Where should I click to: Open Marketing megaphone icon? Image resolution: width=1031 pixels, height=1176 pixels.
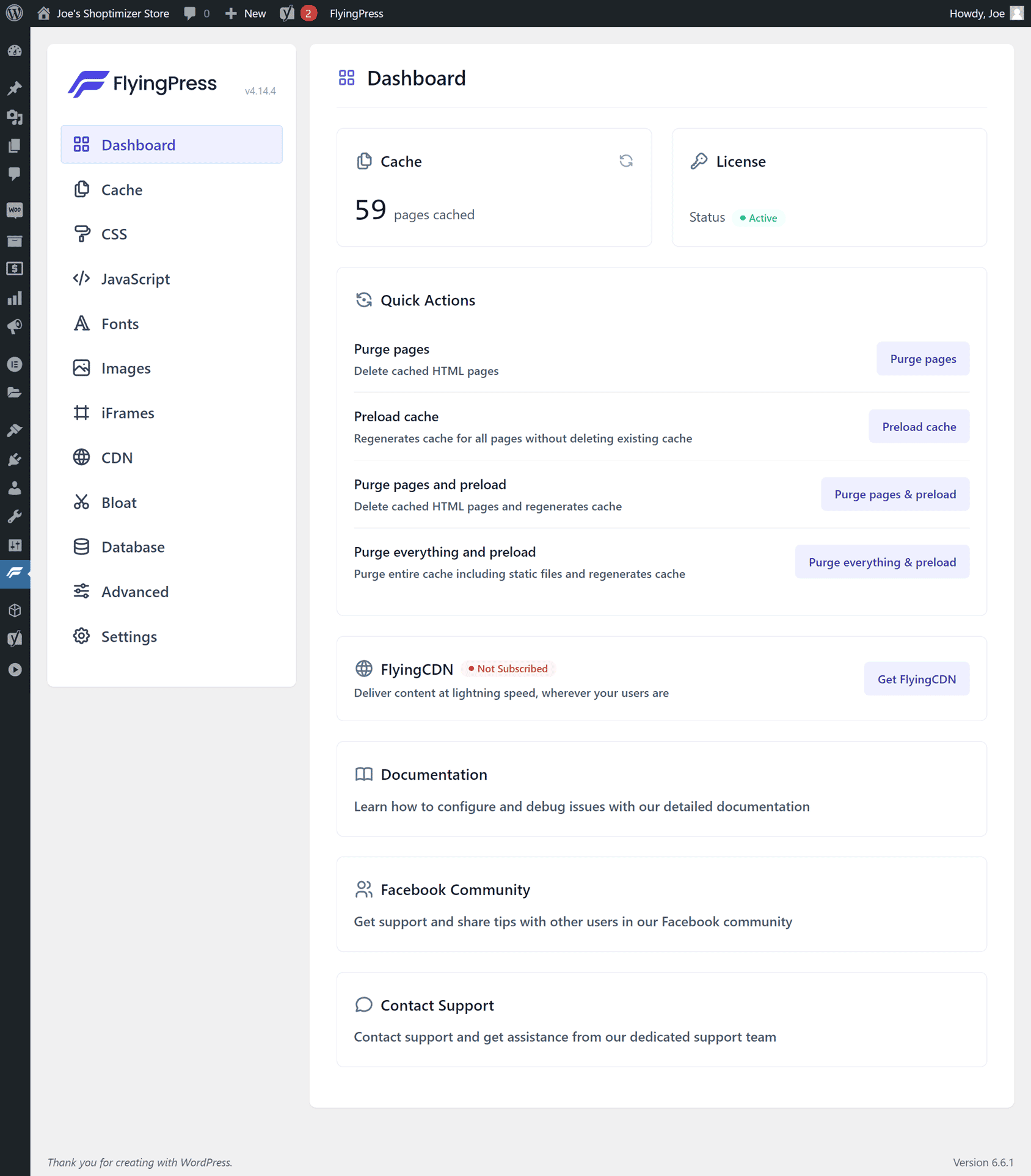(15, 327)
